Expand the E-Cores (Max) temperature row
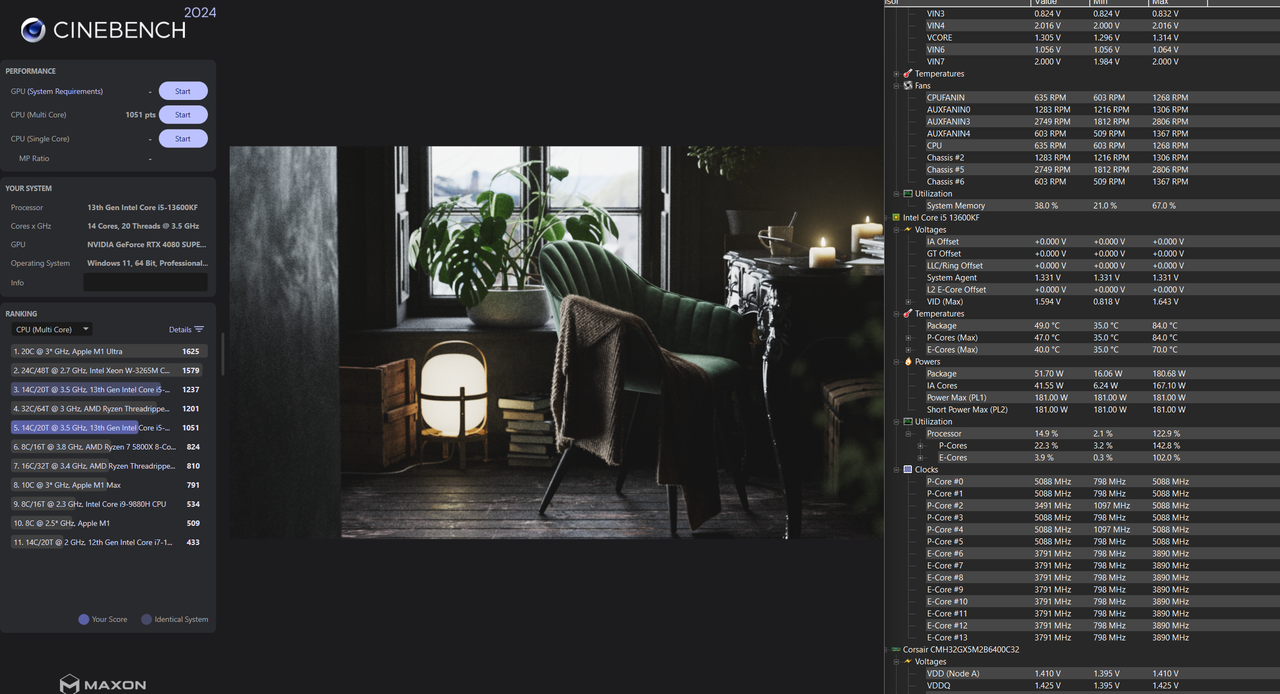1280x694 pixels. [x=908, y=350]
